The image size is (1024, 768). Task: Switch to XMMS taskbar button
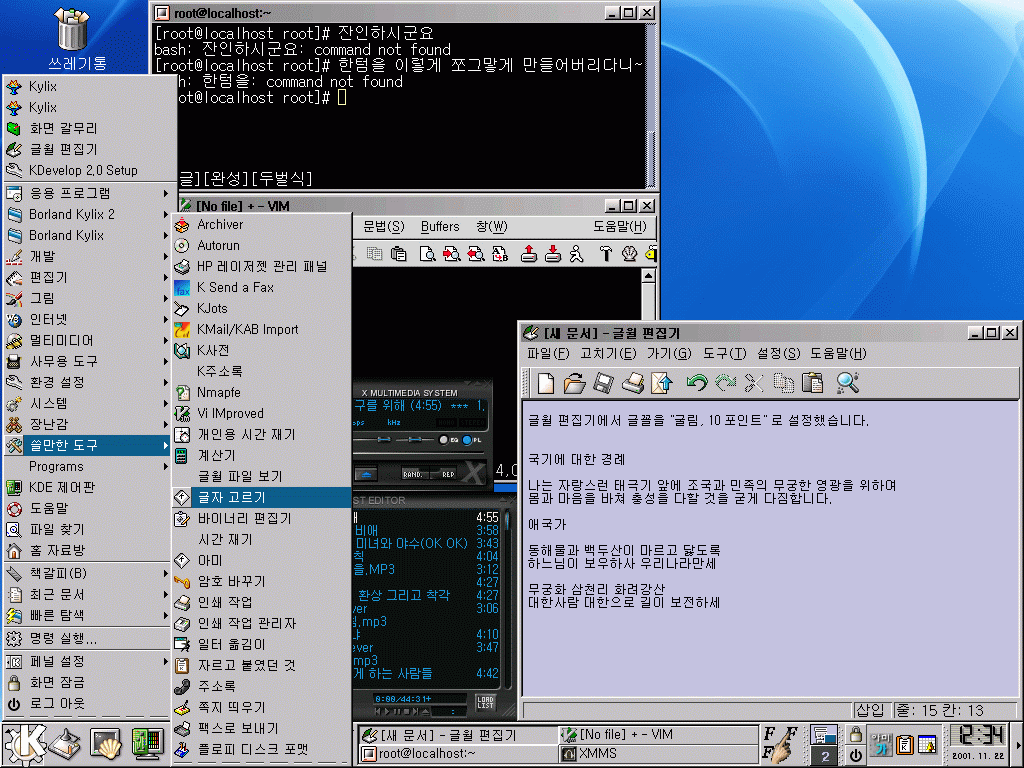click(x=656, y=754)
